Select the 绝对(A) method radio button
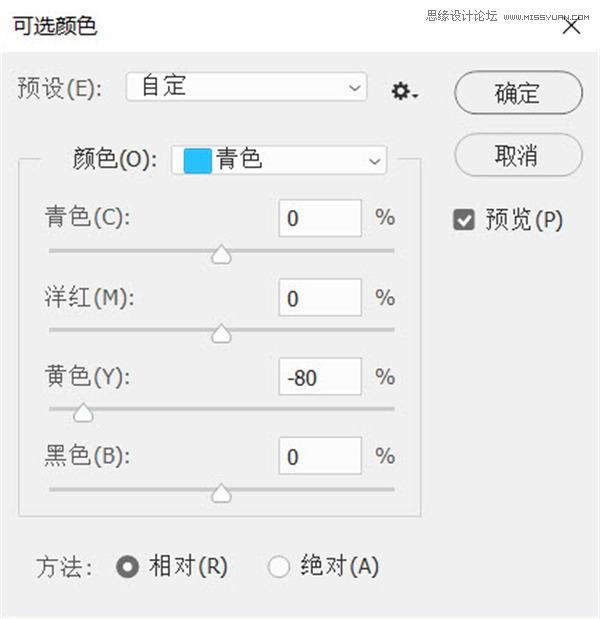The image size is (600, 619). (x=279, y=566)
